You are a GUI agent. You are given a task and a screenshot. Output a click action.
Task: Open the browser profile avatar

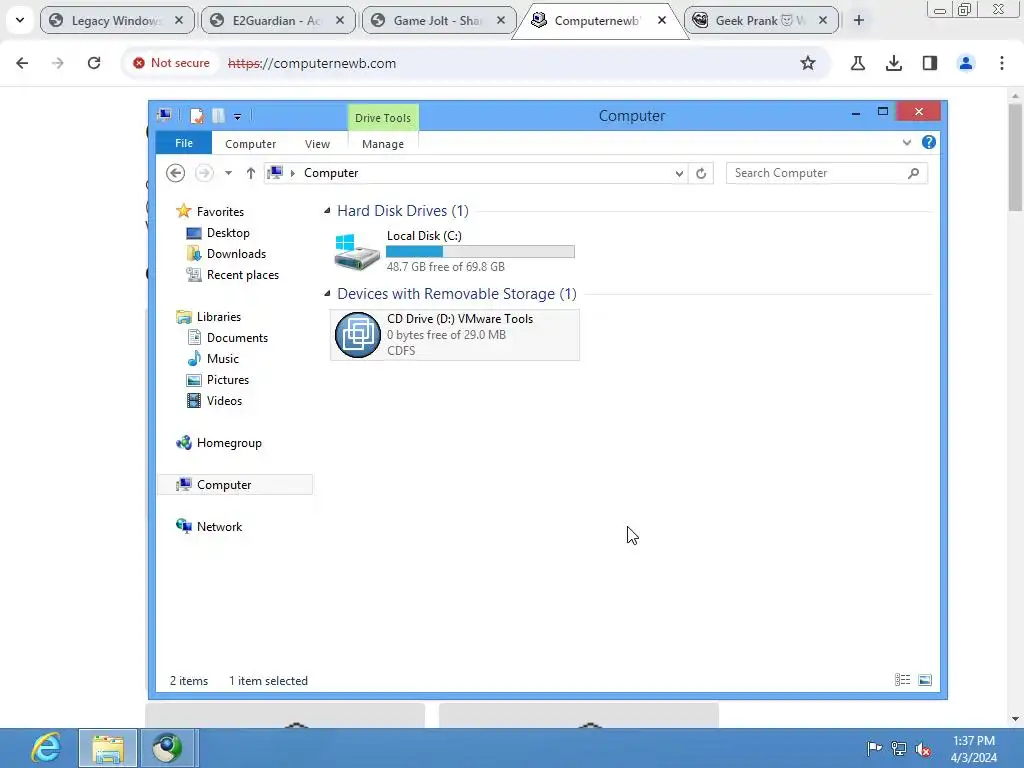(x=966, y=63)
